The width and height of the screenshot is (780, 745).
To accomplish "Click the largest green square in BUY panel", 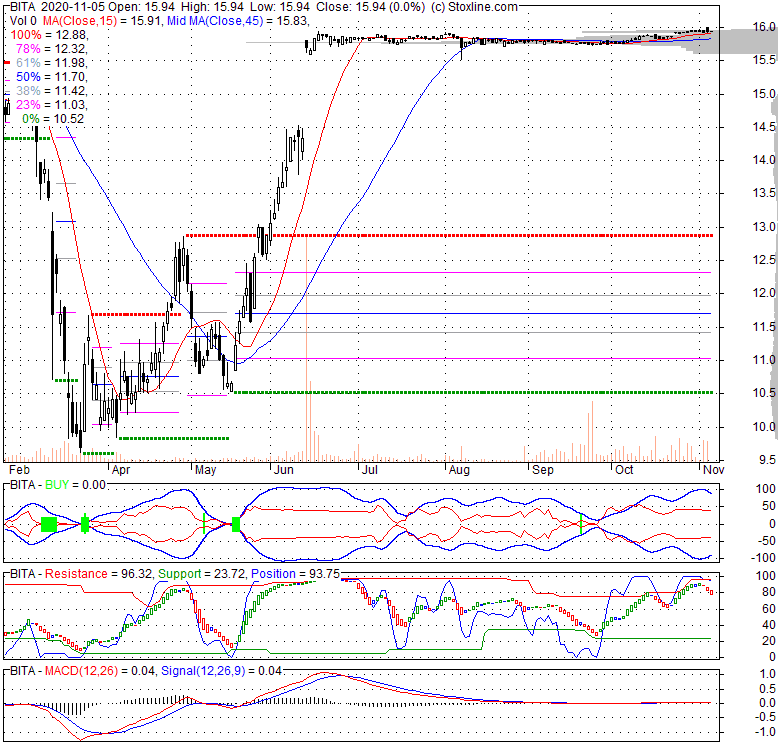I will (x=48, y=524).
